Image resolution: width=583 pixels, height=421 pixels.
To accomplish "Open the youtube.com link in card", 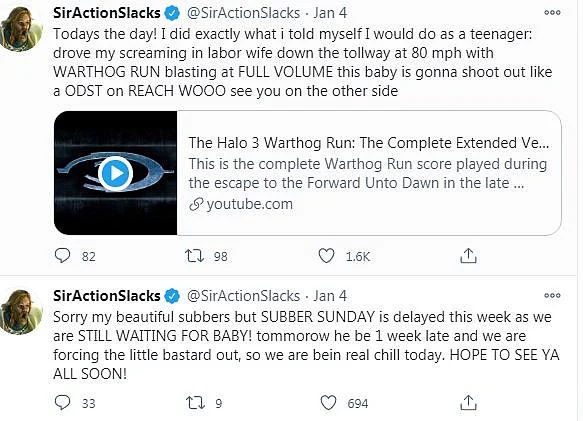I will [249, 204].
